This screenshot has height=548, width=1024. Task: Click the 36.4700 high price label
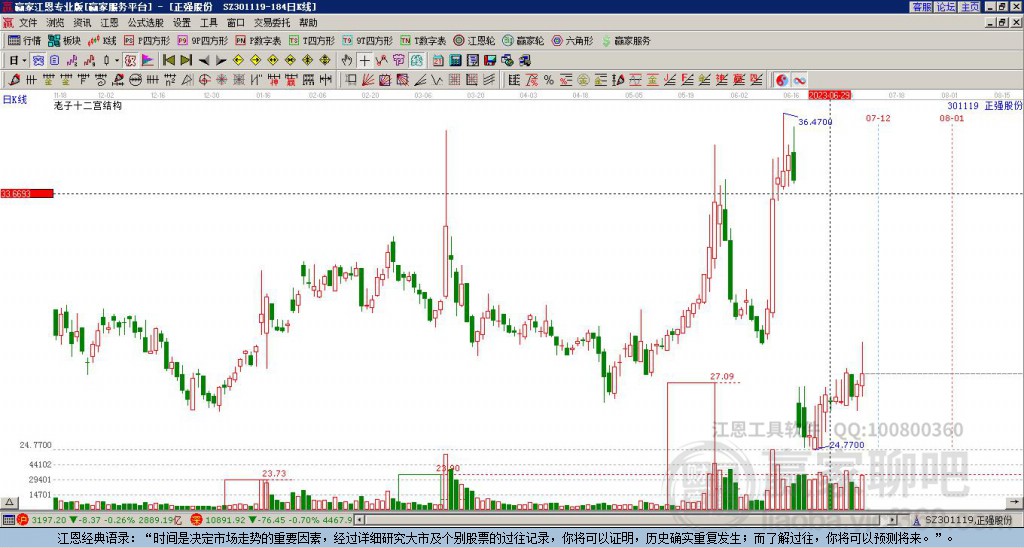815,121
